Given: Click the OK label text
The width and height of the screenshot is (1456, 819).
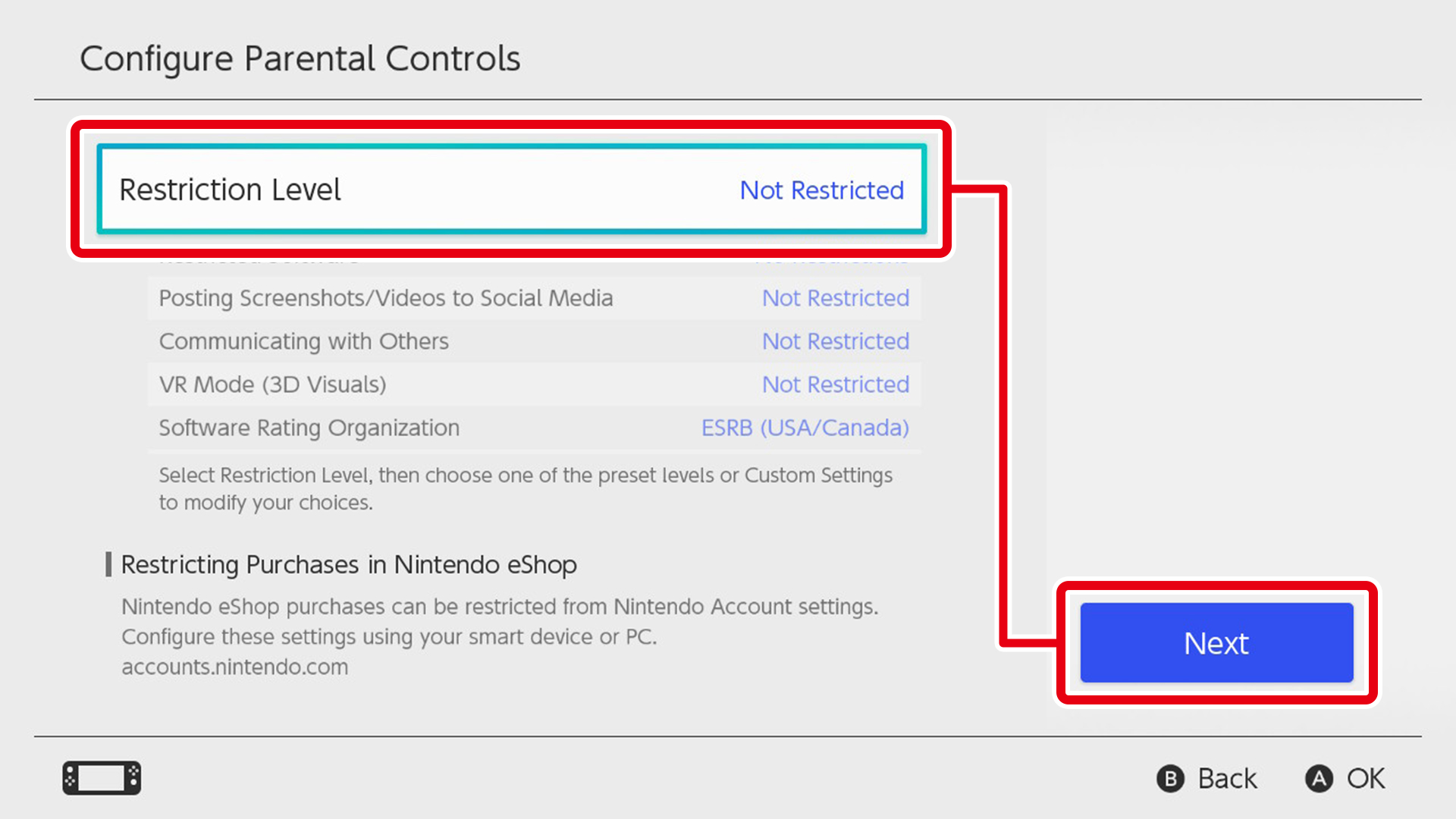Looking at the screenshot, I should (1366, 779).
